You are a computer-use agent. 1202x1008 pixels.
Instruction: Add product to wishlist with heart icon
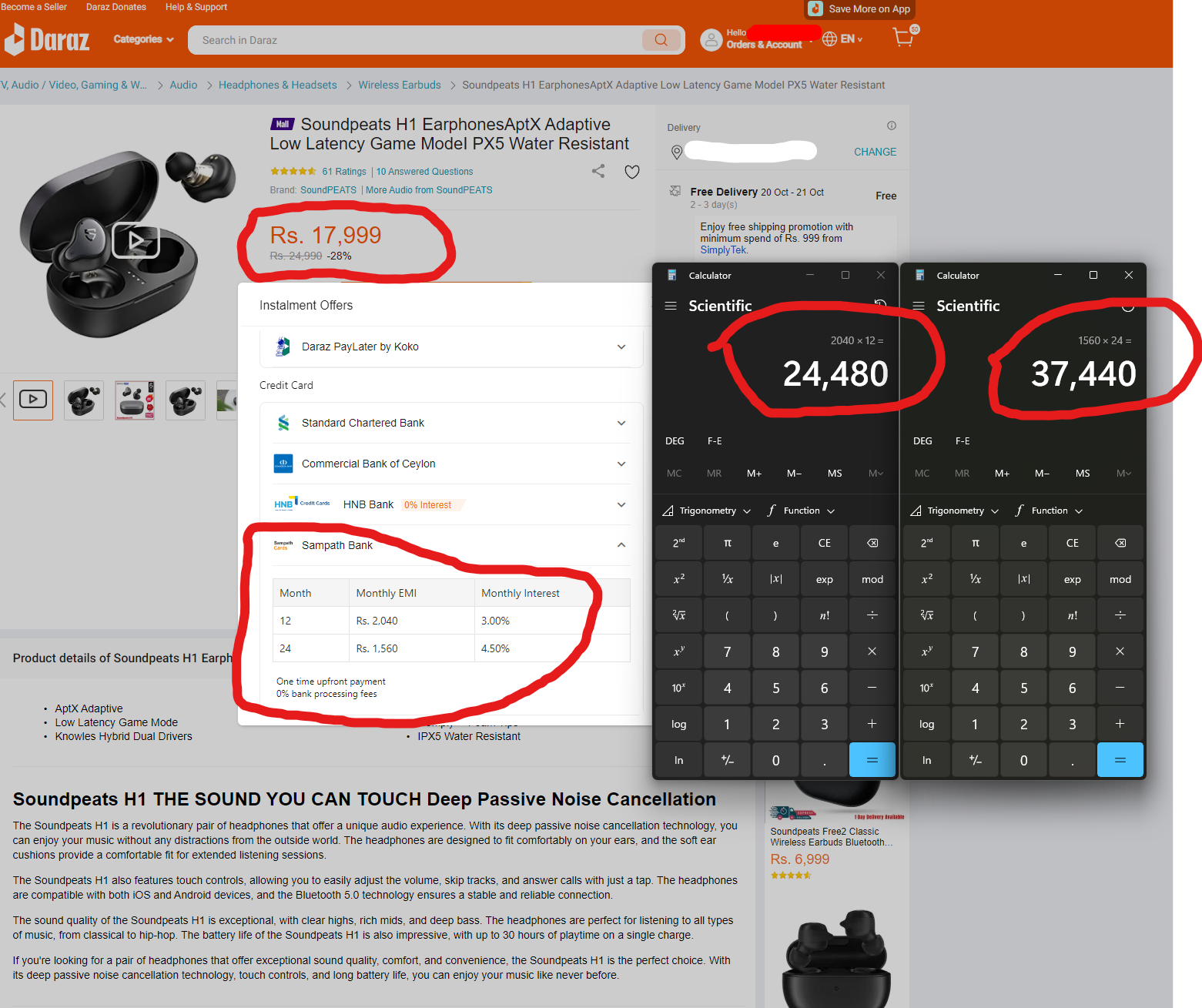(x=632, y=172)
